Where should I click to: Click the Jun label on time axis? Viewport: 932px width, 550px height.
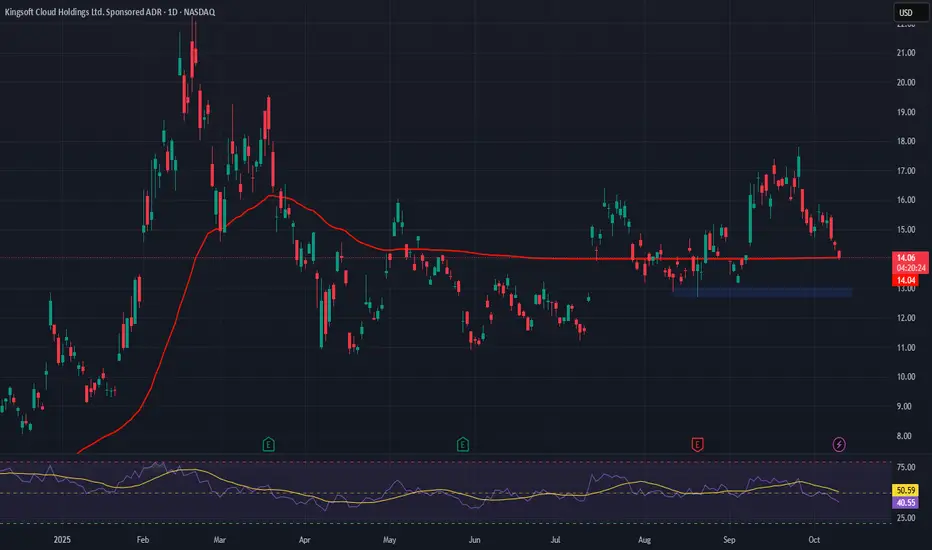(474, 540)
